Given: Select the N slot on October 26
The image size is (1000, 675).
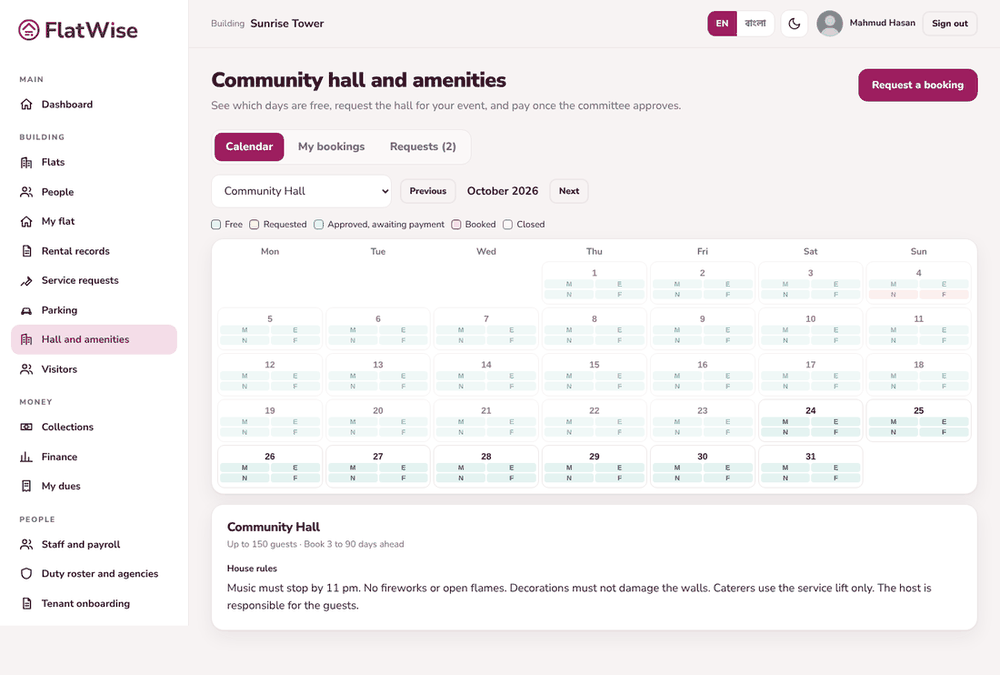Looking at the screenshot, I should pyautogui.click(x=244, y=478).
